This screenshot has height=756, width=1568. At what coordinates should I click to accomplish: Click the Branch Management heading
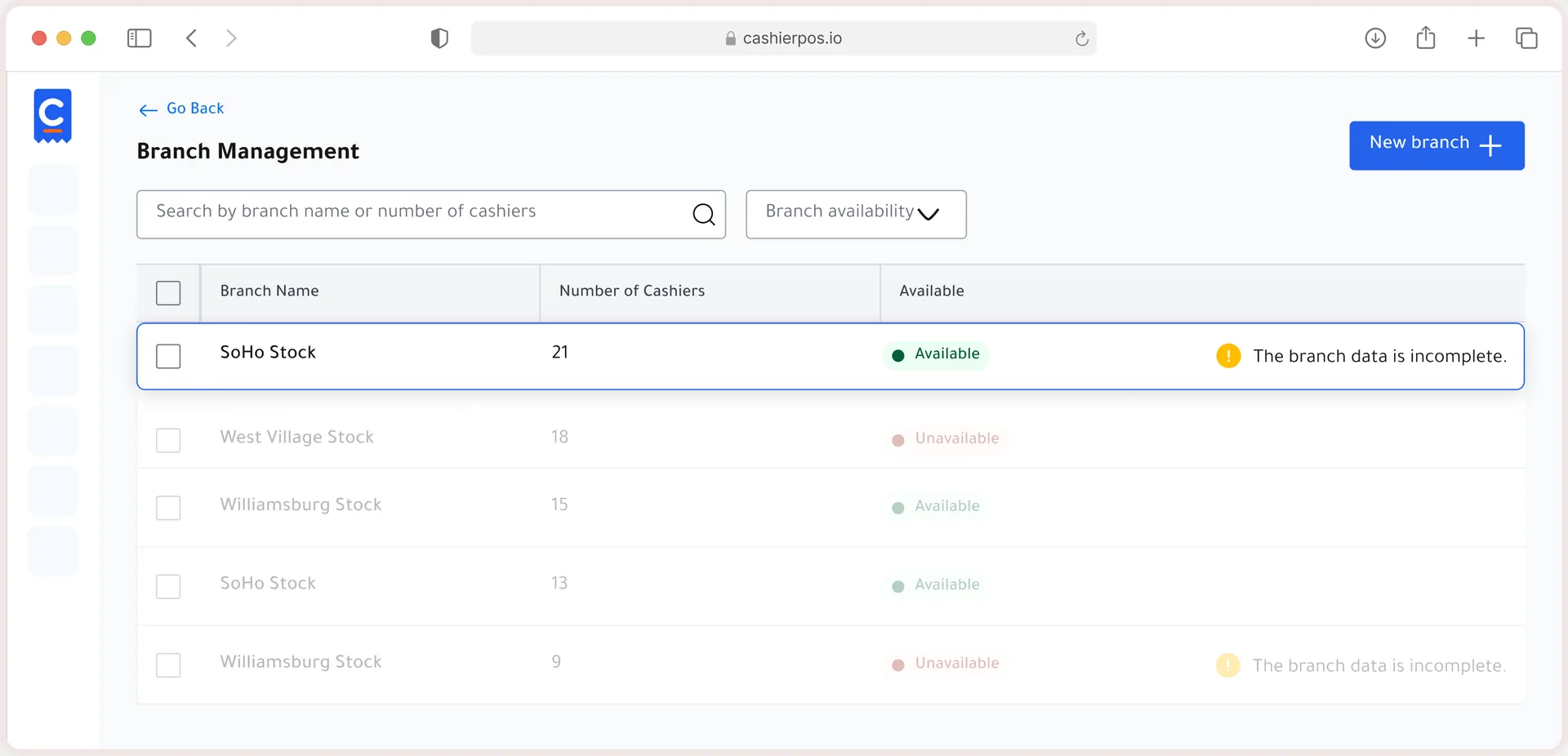coord(248,151)
